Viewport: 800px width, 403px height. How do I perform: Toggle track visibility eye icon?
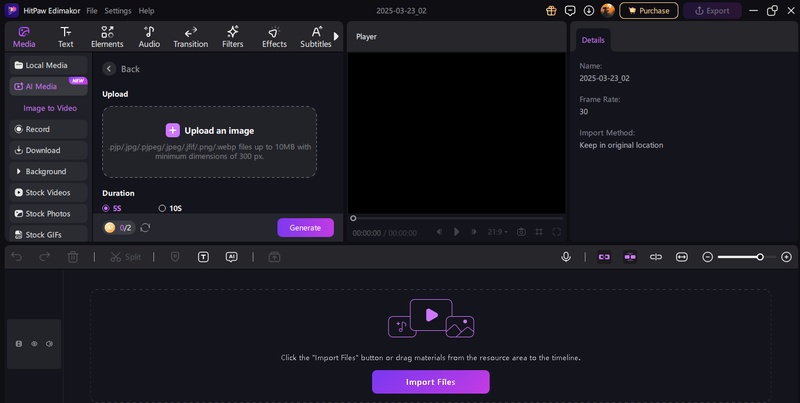coord(34,344)
